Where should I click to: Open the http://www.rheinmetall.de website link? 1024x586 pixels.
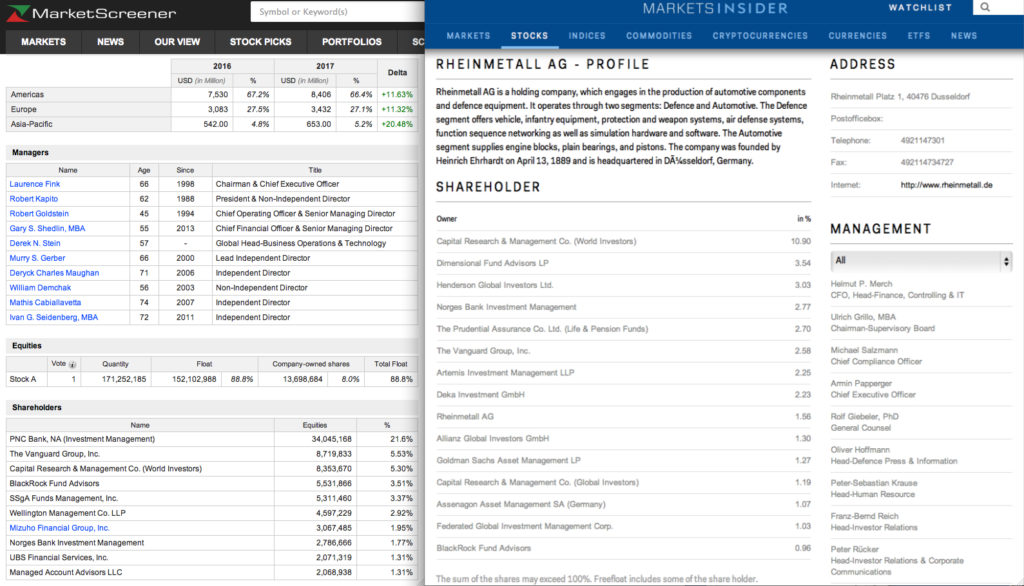tap(946, 185)
